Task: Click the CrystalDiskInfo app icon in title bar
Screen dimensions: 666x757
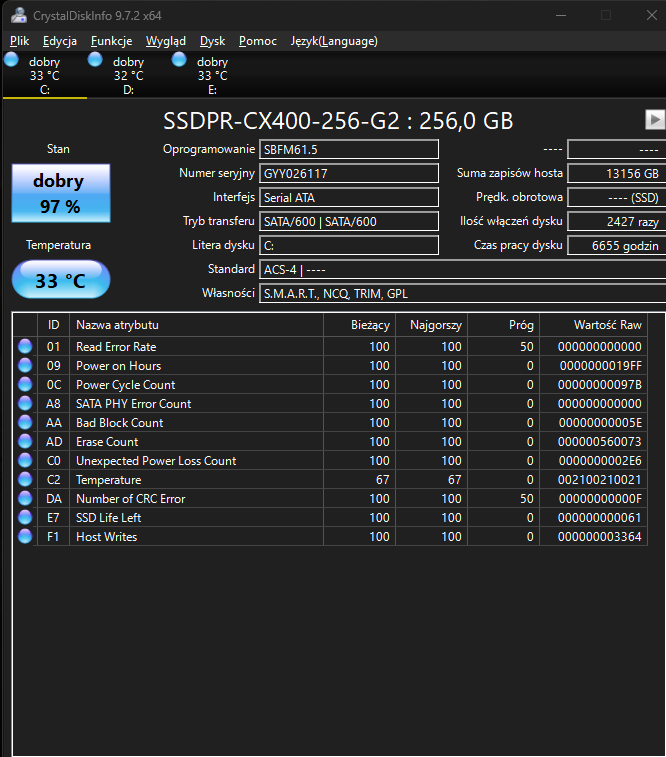Action: [x=19, y=15]
